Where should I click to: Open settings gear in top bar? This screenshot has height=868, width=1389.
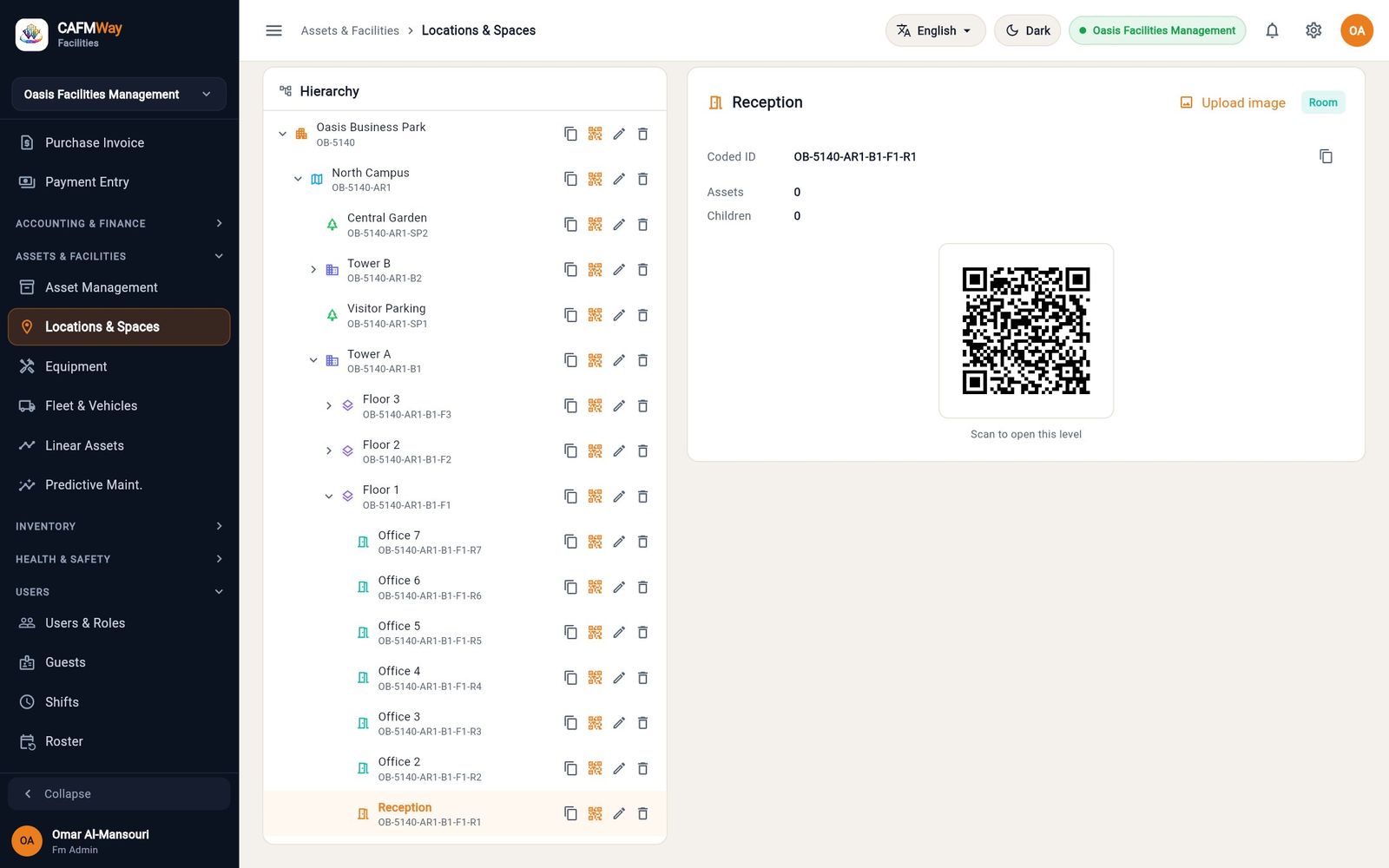[x=1313, y=30]
